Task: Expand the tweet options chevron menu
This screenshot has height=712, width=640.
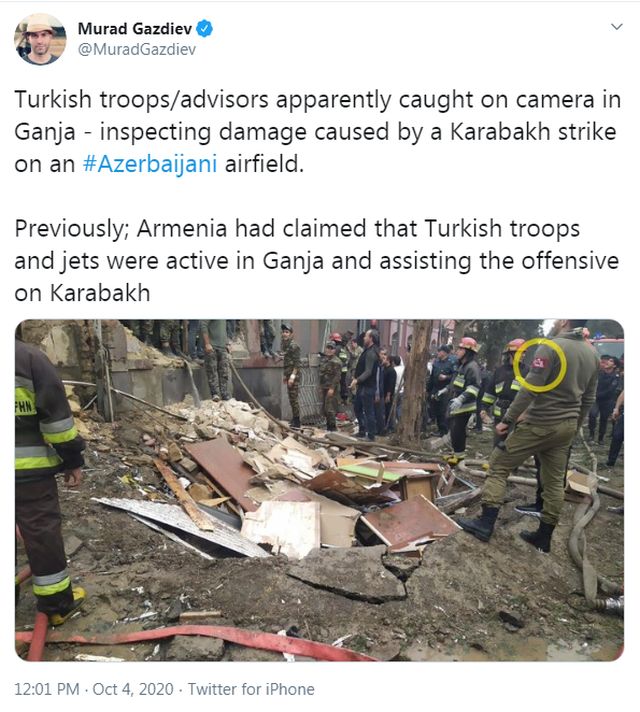Action: (616, 27)
